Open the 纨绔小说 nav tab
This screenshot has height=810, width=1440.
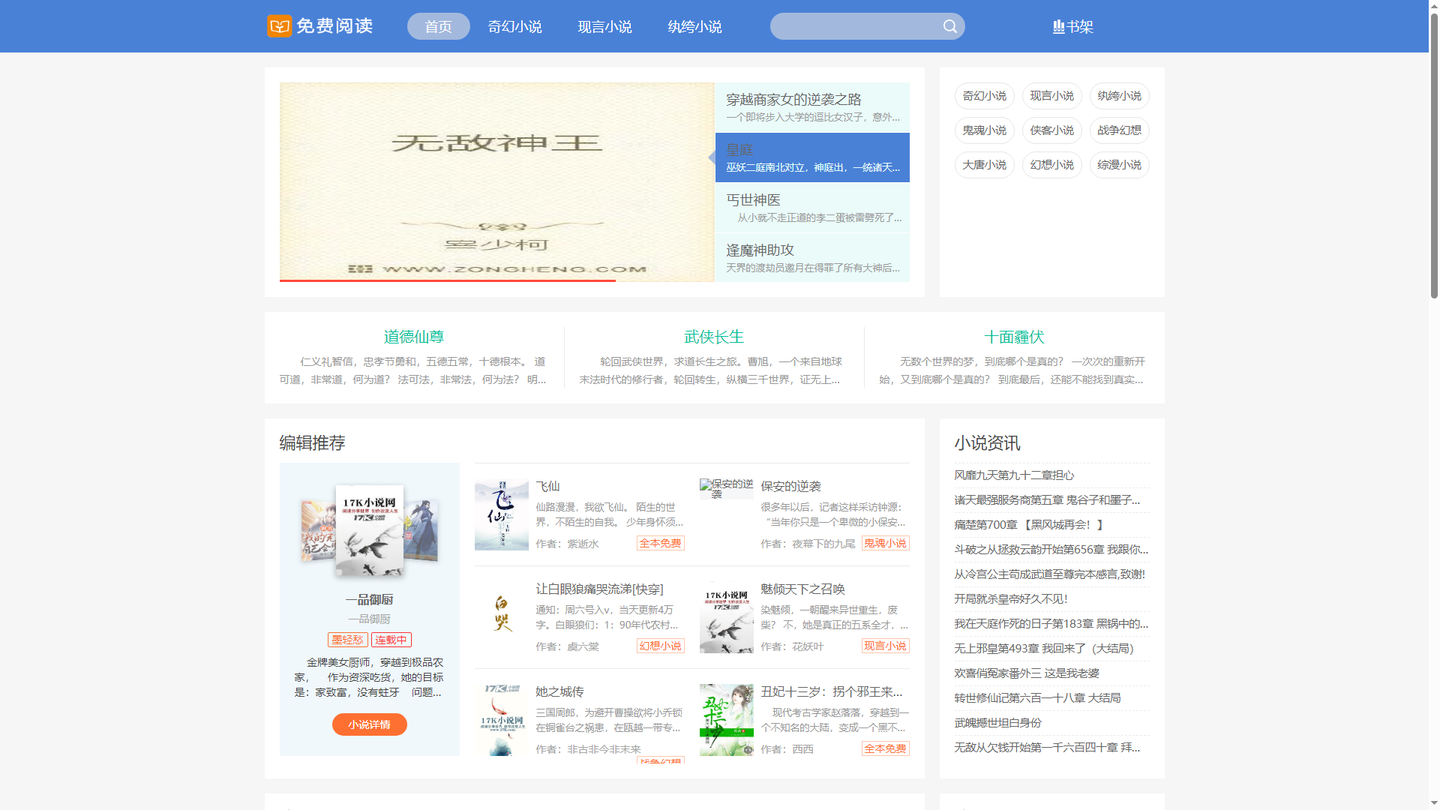coord(695,27)
